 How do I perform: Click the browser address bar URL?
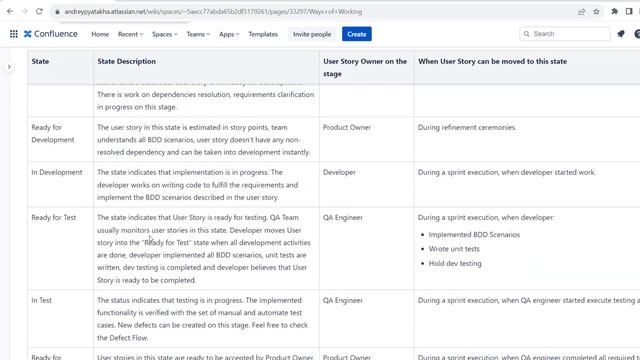click(213, 12)
